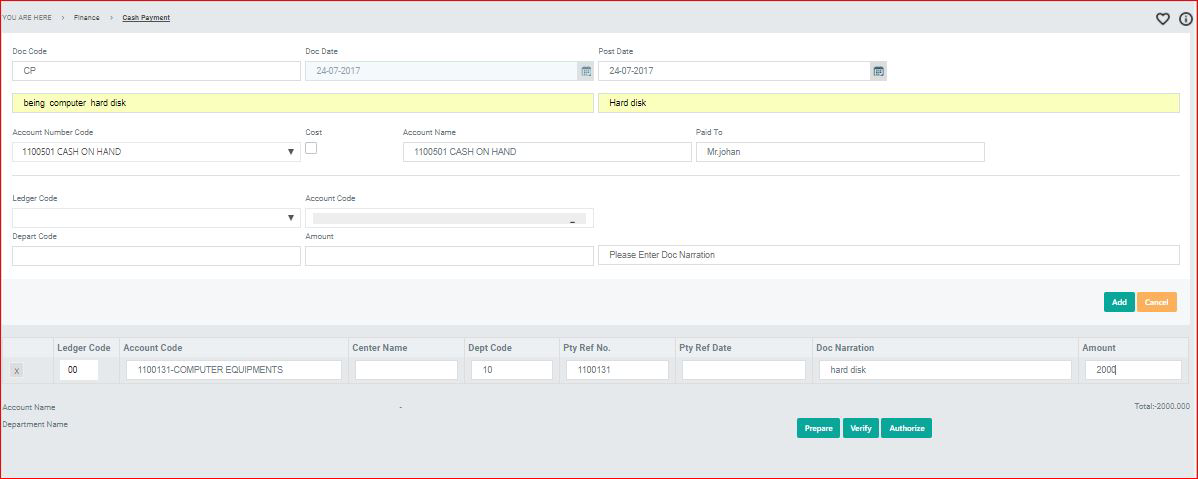1198x479 pixels.
Task: Click the favorite heart icon
Action: point(1163,18)
